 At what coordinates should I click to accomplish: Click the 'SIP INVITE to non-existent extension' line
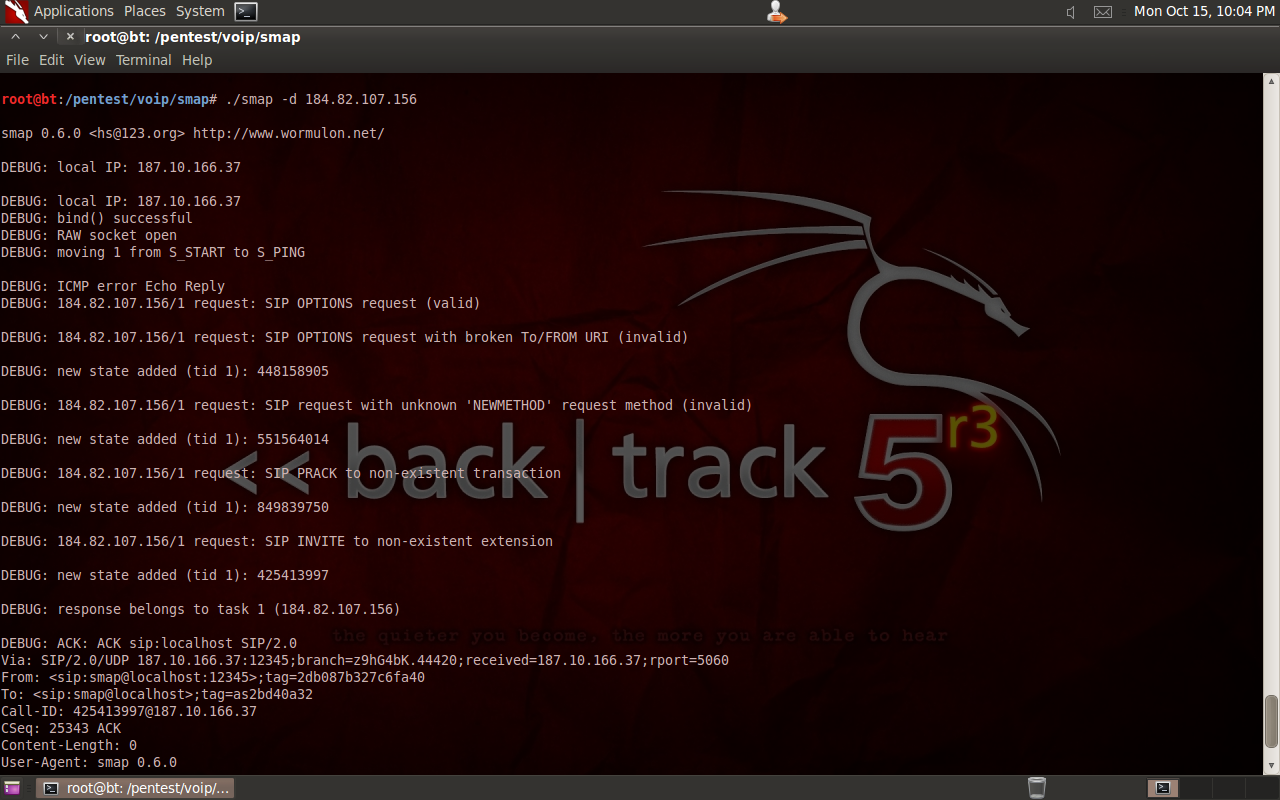tap(277, 541)
